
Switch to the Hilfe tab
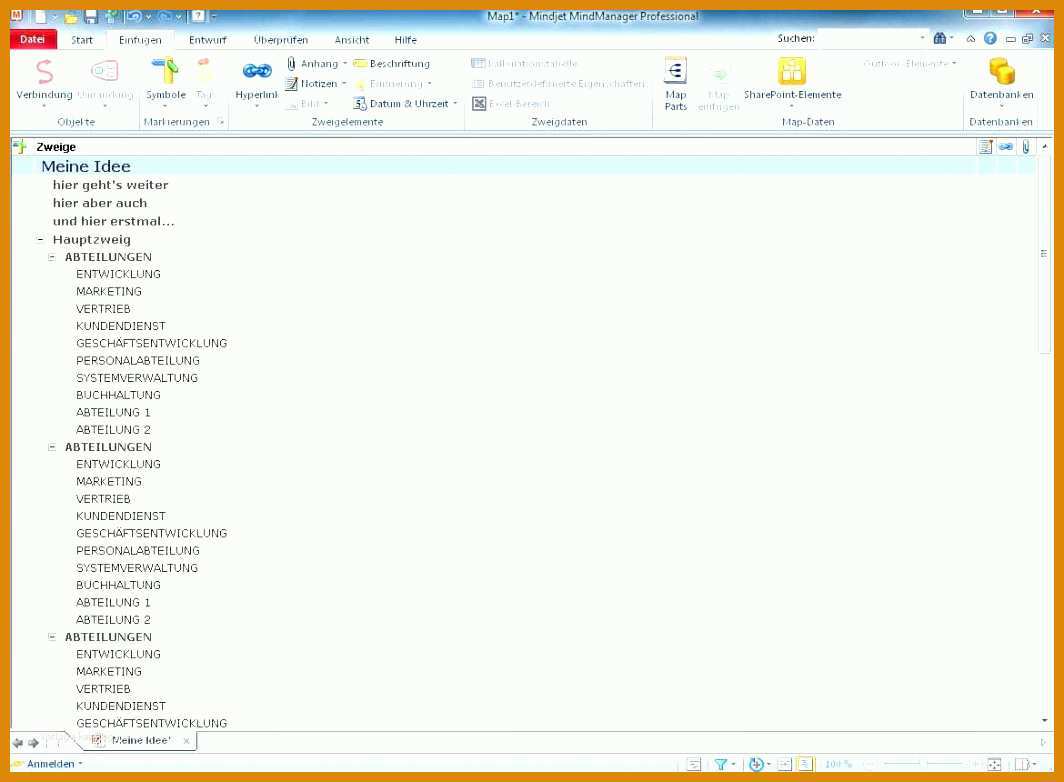click(406, 40)
